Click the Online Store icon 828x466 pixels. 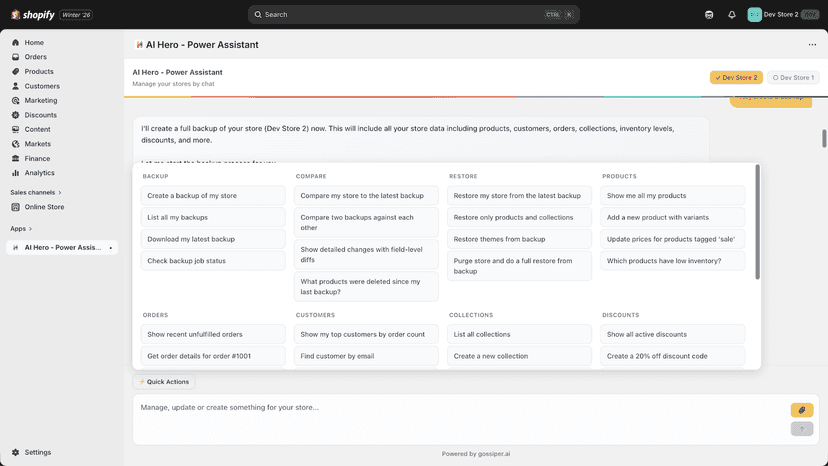tap(15, 207)
